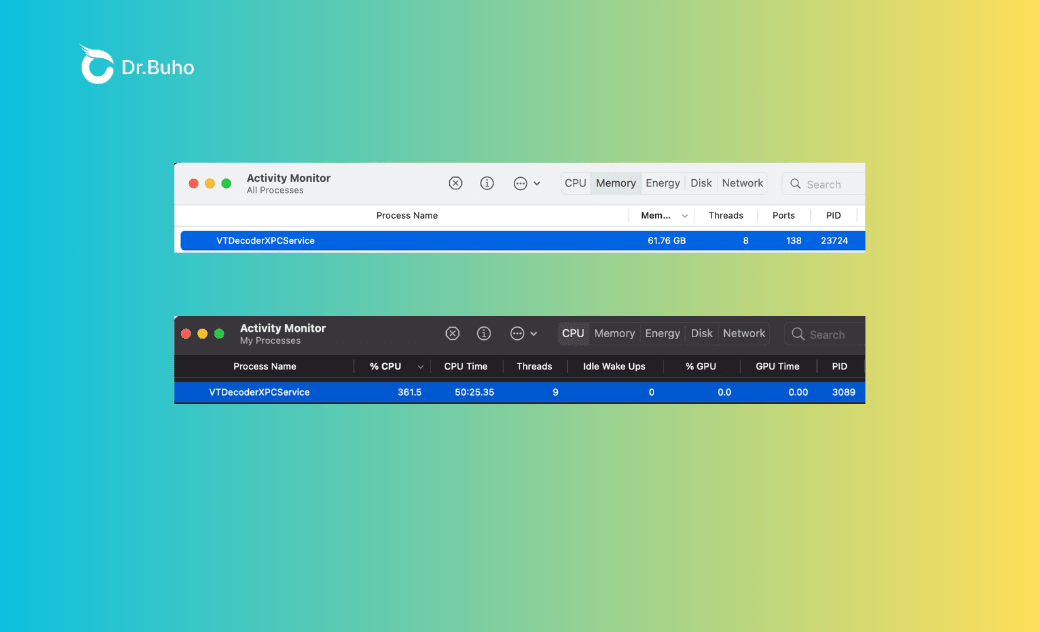The height and width of the screenshot is (632, 1040).
Task: Sort by the Idle Wake Ups column
Action: click(614, 366)
